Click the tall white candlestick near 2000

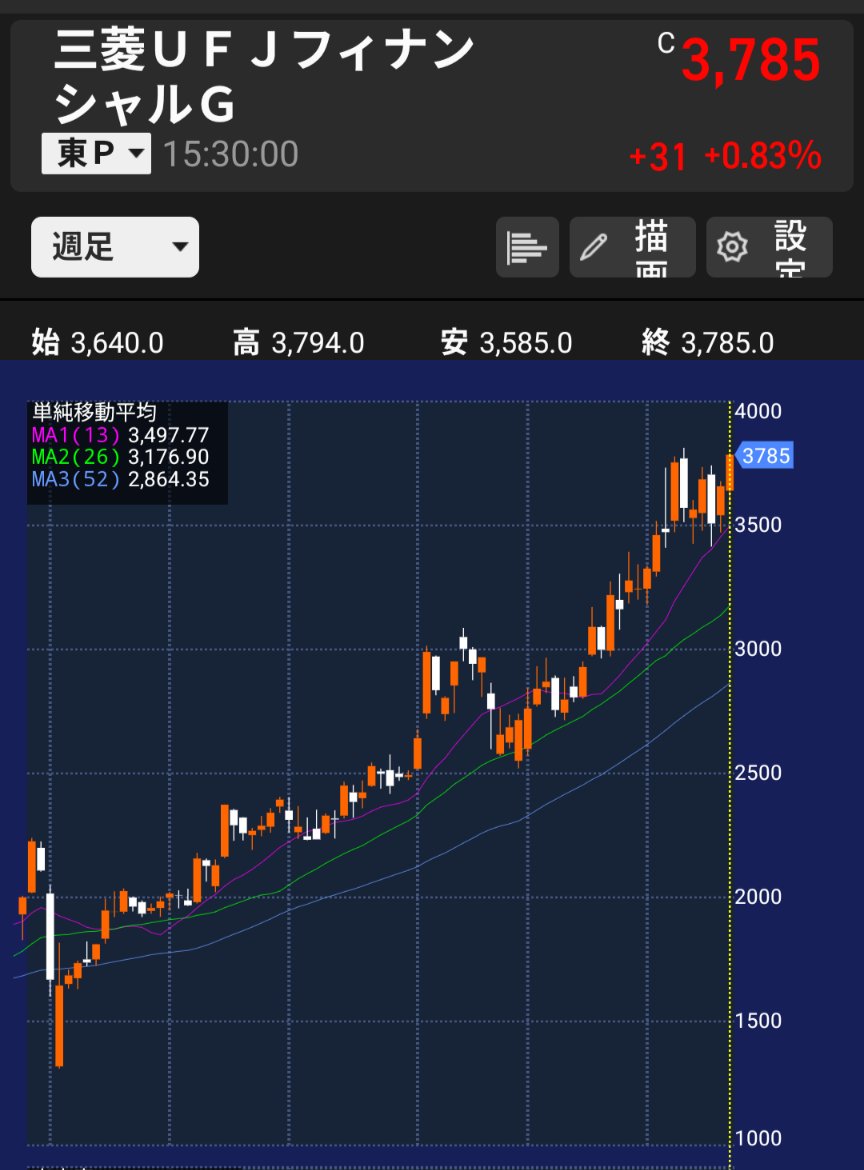50,936
